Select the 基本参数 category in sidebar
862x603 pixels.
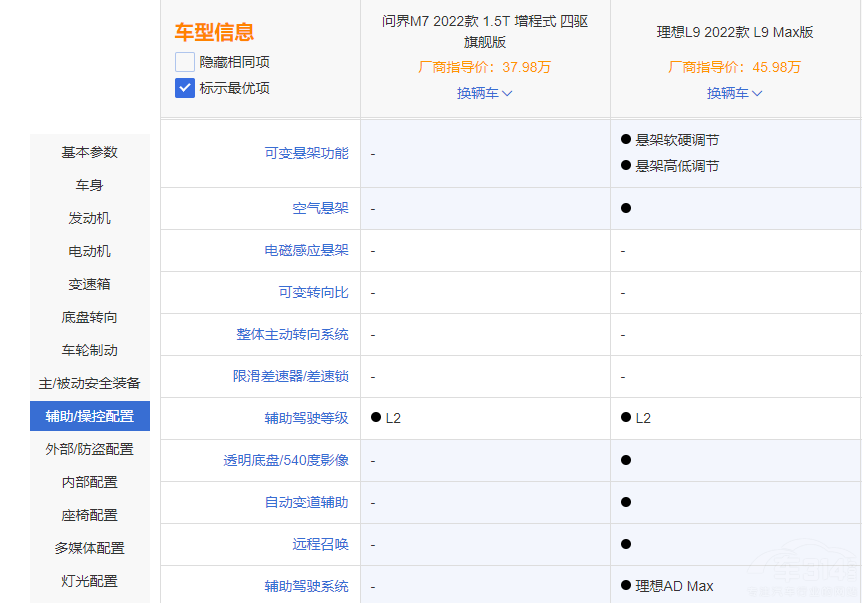89,152
